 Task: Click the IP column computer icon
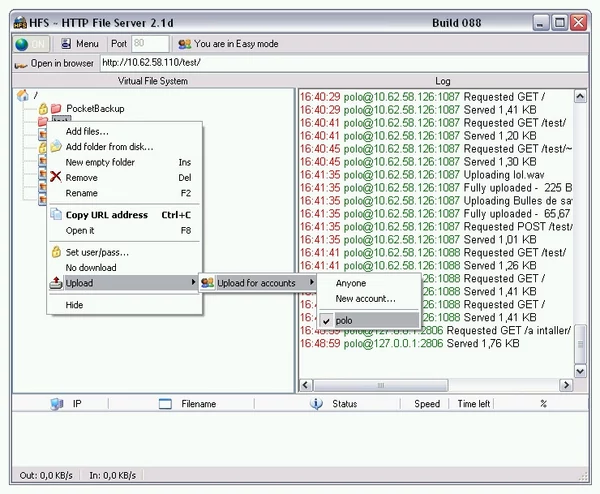(57, 404)
